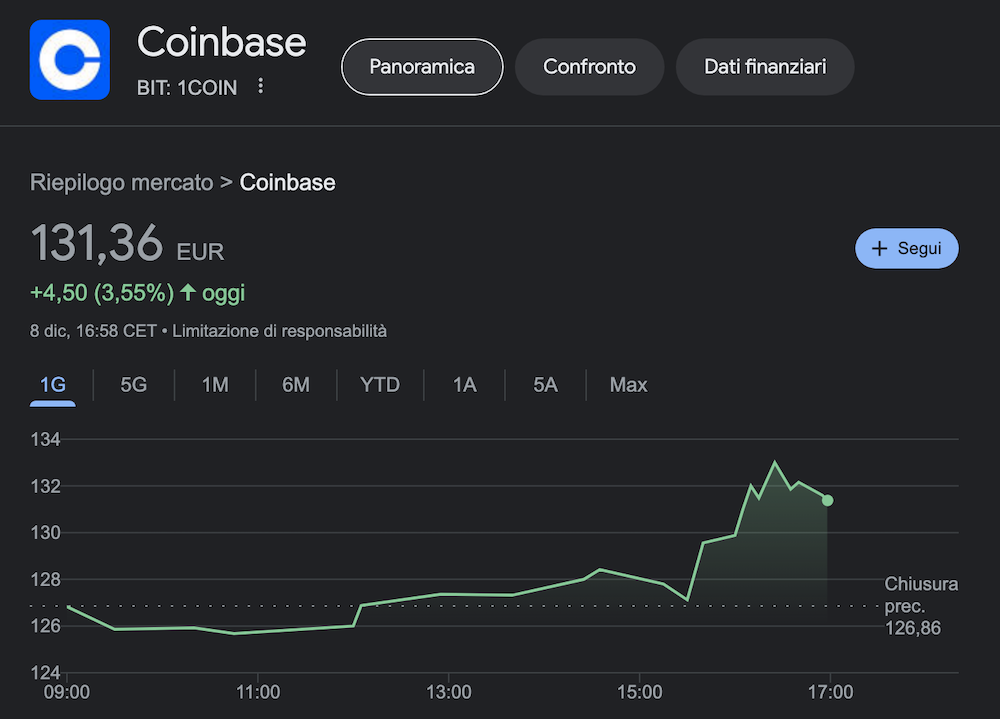Select the Panoramica tab
The height and width of the screenshot is (719, 1000).
pos(422,67)
